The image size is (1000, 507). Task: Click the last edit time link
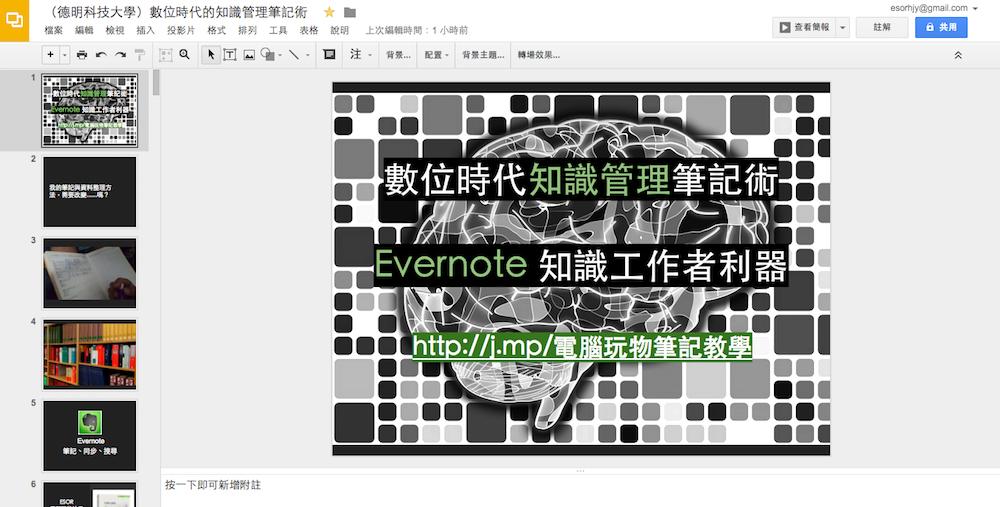coord(416,30)
